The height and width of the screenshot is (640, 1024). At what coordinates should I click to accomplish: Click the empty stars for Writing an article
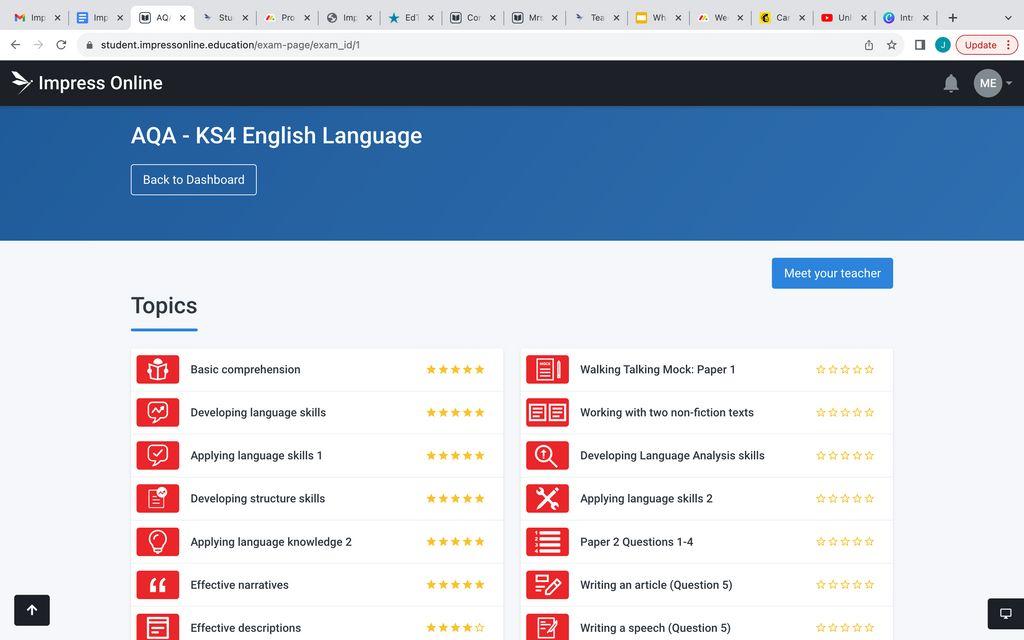pyautogui.click(x=845, y=585)
